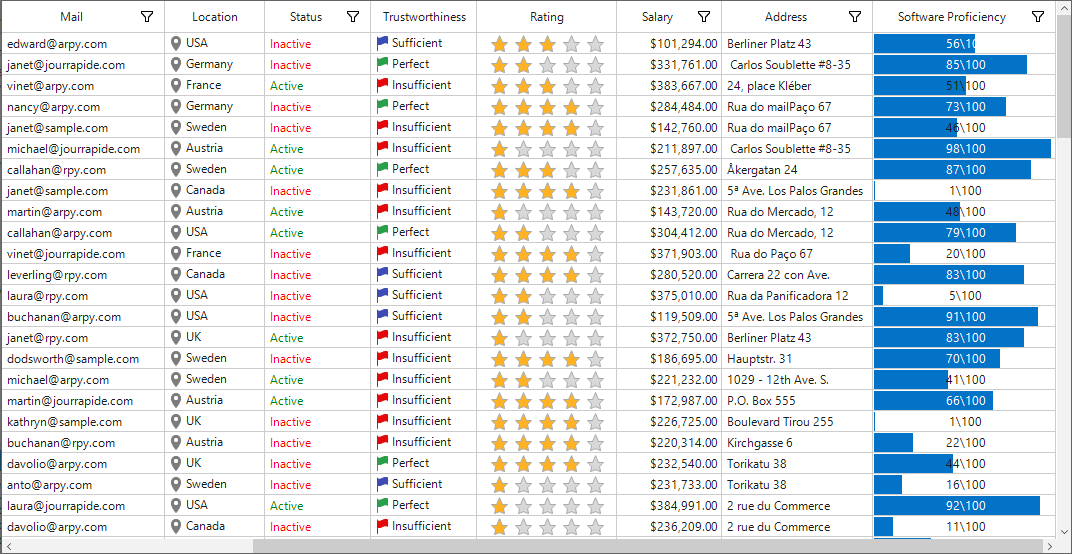
Task: Open the Address column filter icon
Action: pyautogui.click(x=855, y=17)
